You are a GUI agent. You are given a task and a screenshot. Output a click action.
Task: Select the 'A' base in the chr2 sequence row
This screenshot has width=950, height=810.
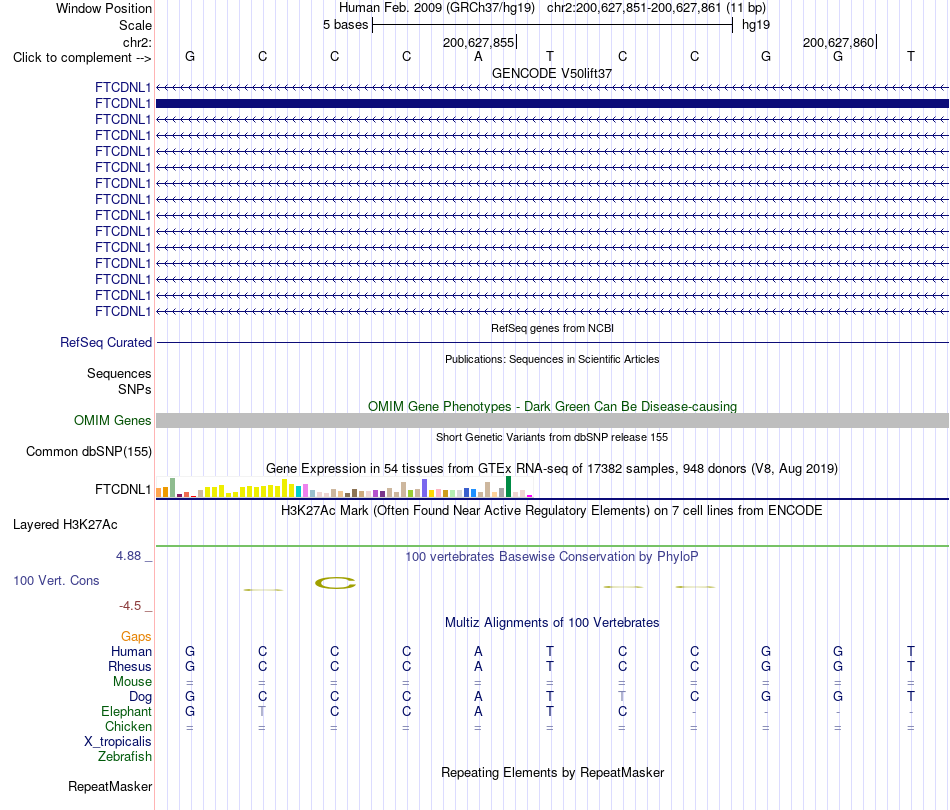coord(478,57)
